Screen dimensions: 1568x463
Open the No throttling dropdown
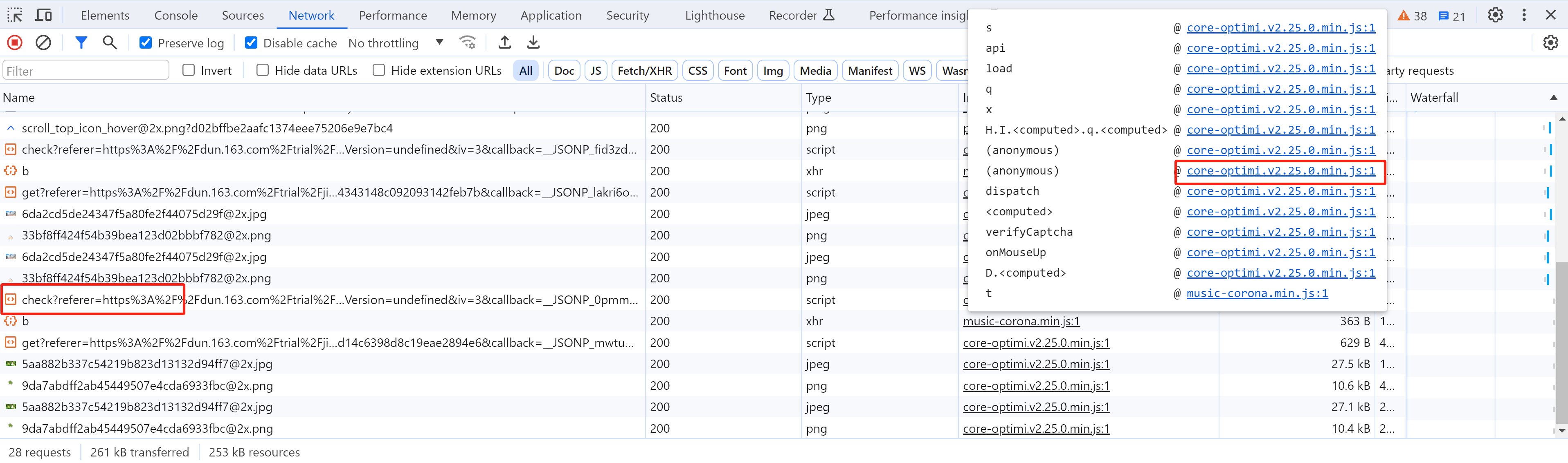point(396,43)
